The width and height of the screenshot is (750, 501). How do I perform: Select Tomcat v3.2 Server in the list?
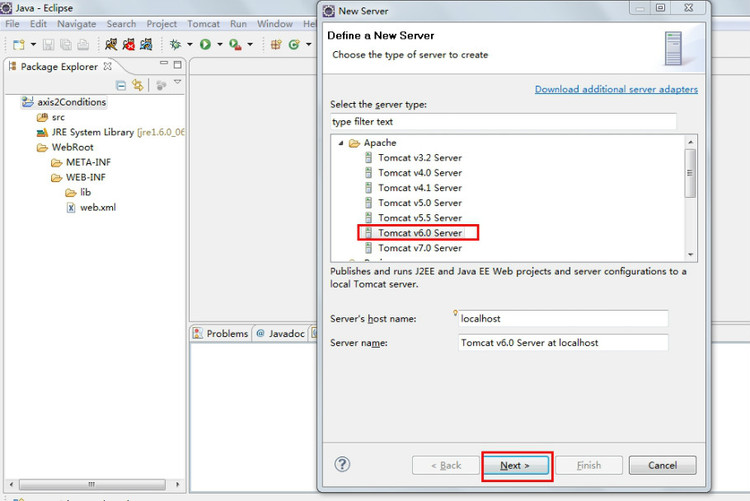[414, 157]
